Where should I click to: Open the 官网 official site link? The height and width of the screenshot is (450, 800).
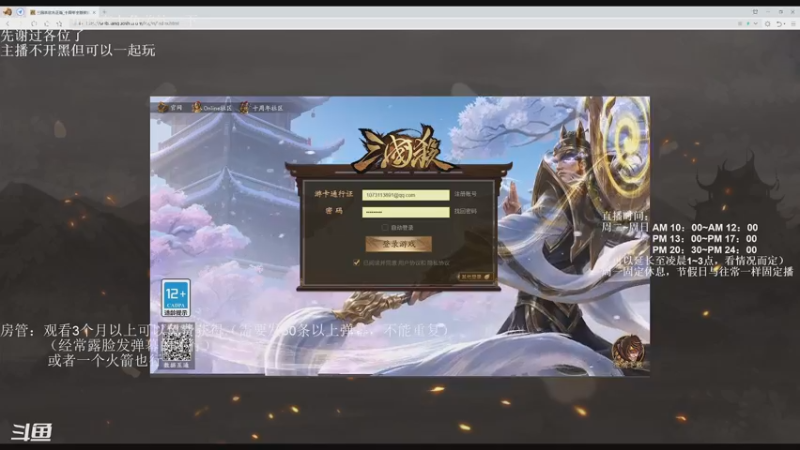[x=170, y=108]
